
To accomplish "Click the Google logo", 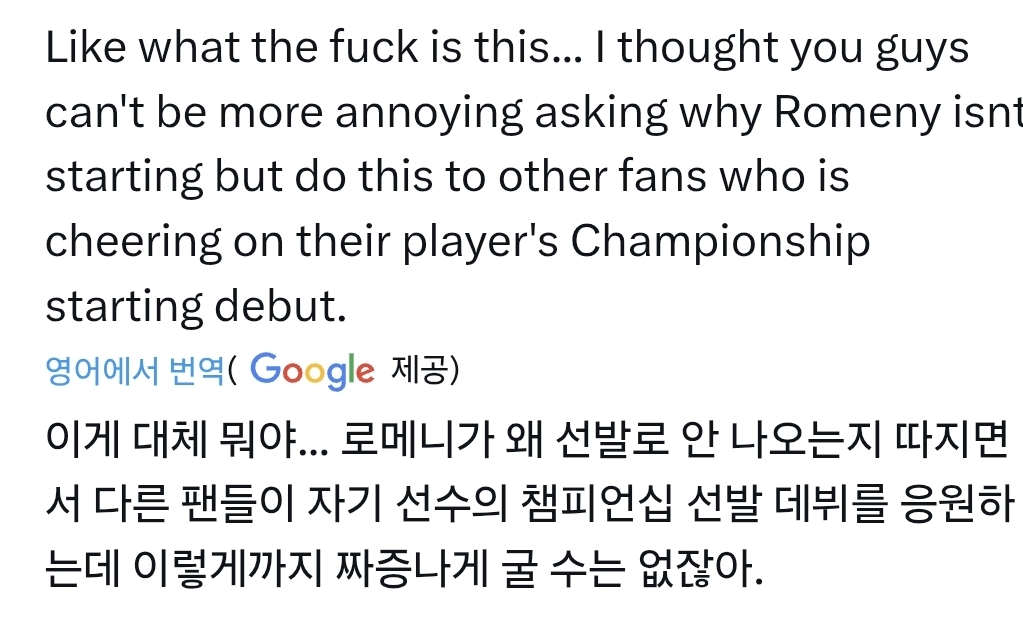I will pos(313,371).
